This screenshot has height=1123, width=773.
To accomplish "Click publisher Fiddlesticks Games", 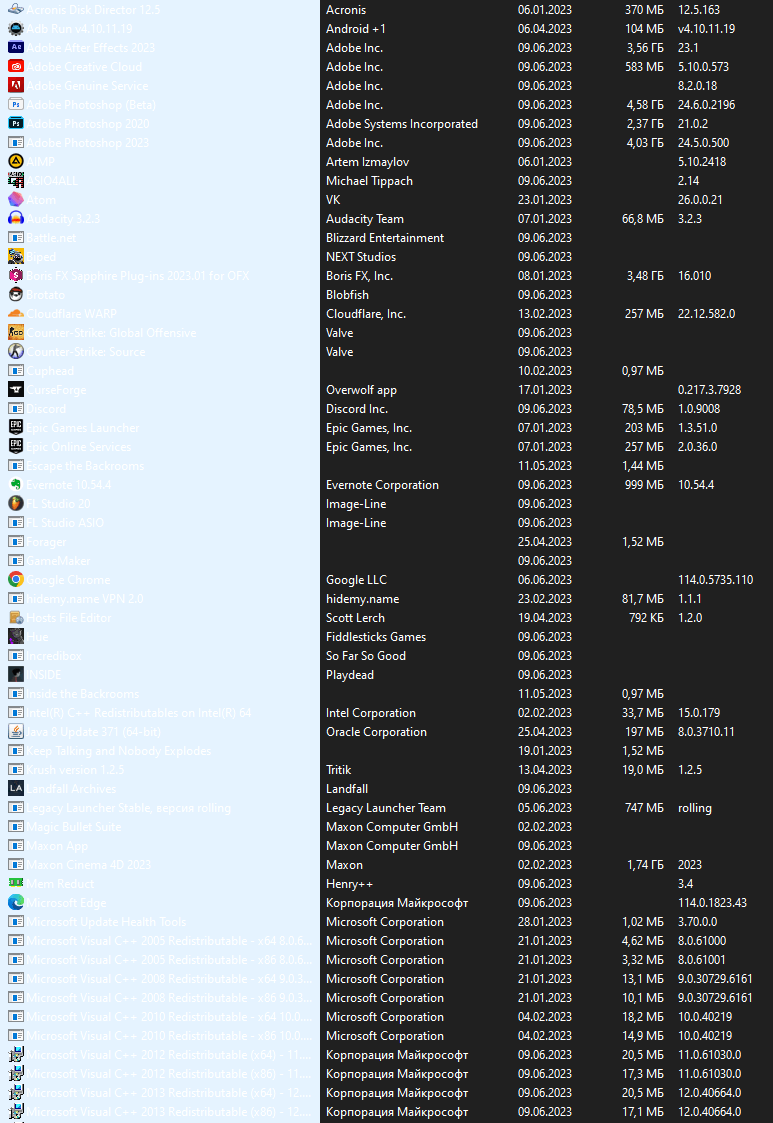I will pyautogui.click(x=376, y=637).
